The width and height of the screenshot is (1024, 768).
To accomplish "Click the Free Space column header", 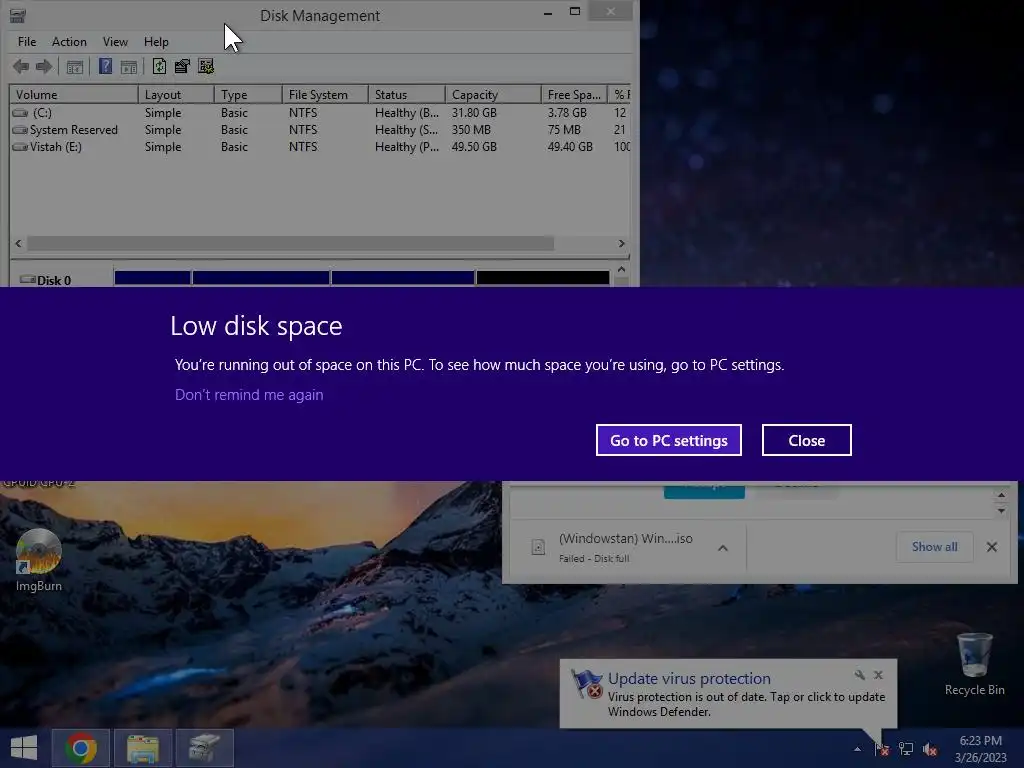I will pos(574,95).
